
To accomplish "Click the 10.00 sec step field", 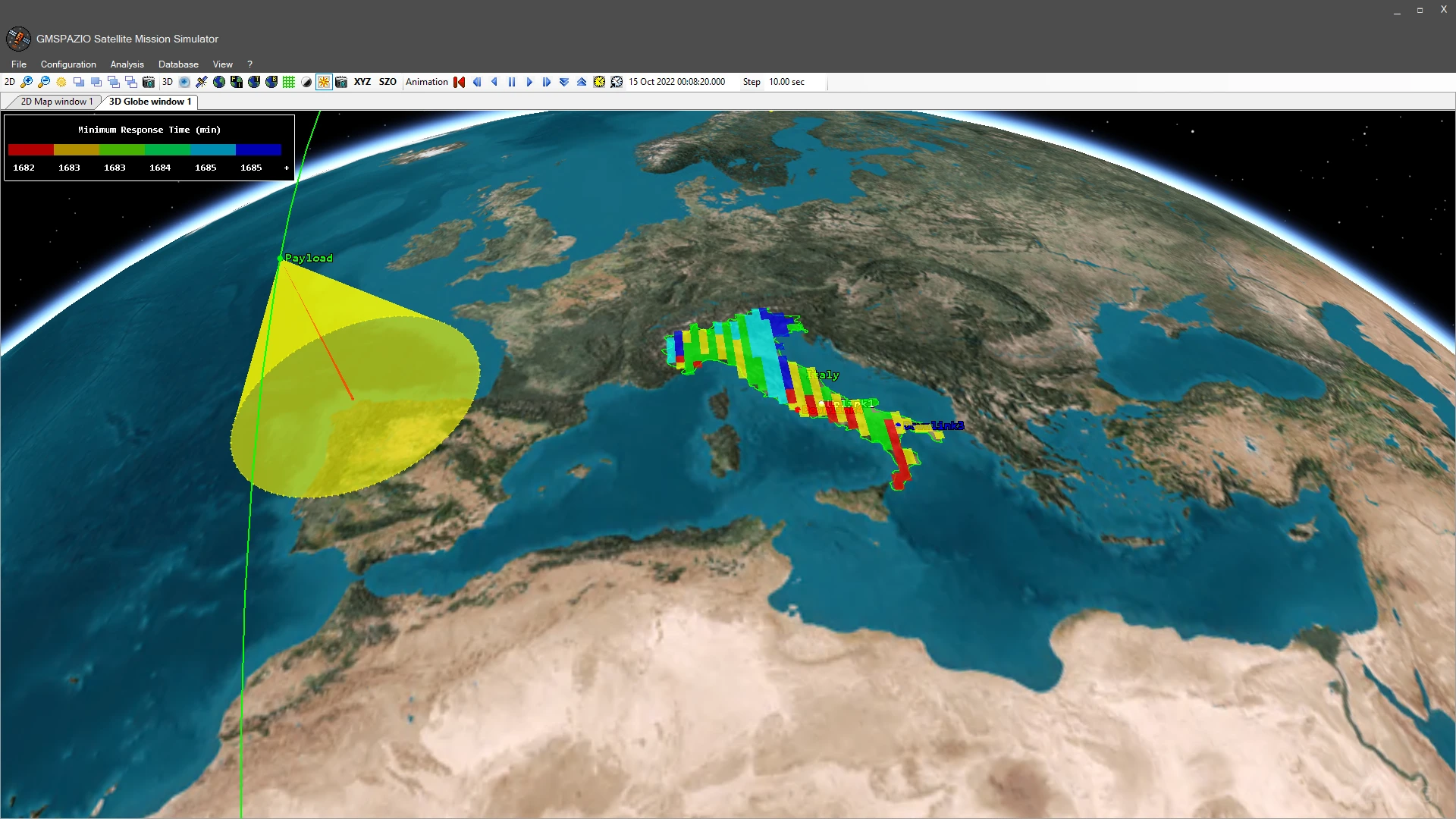I will click(796, 82).
